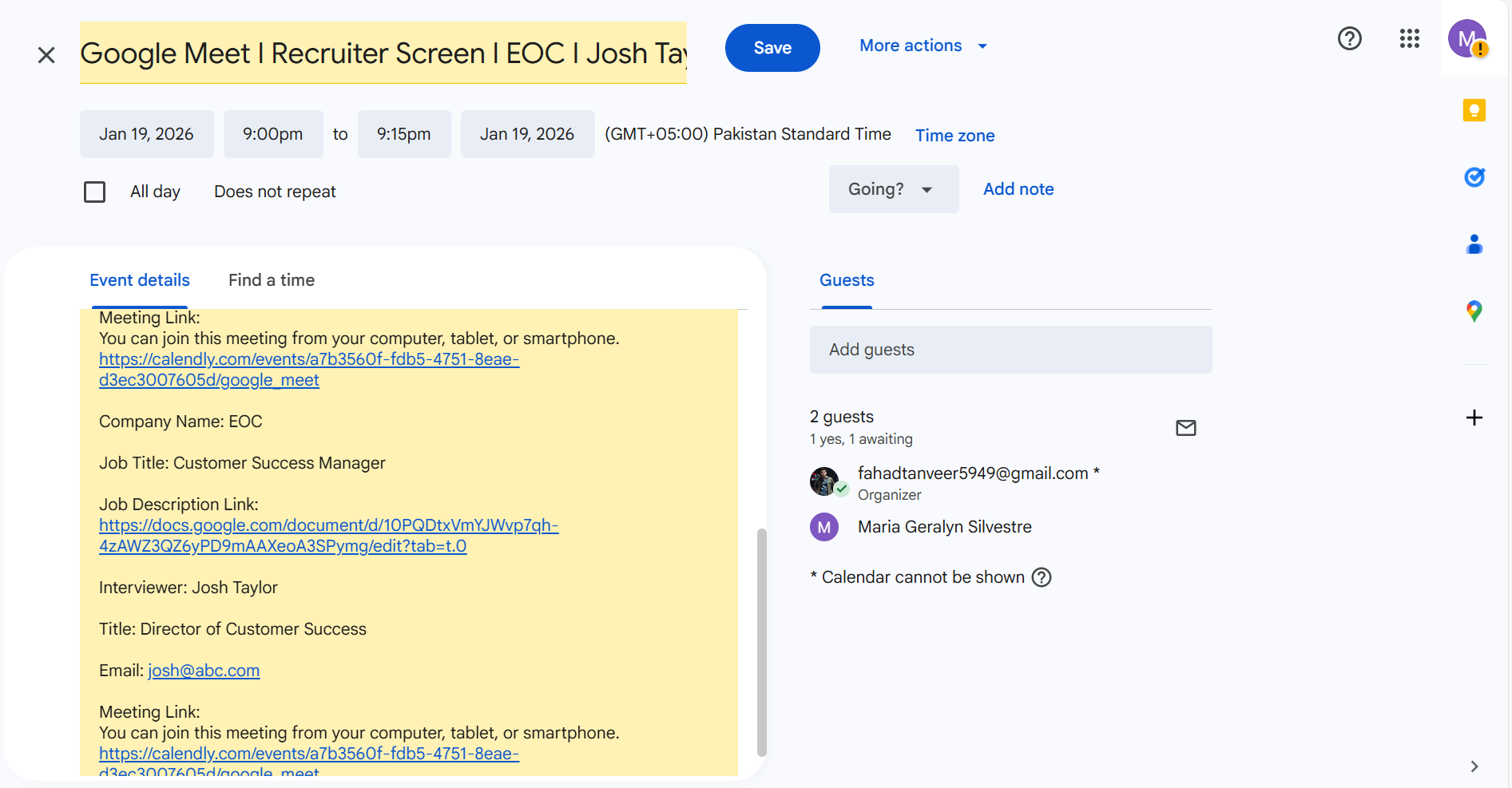Click the josh@abc.com email link

(204, 671)
